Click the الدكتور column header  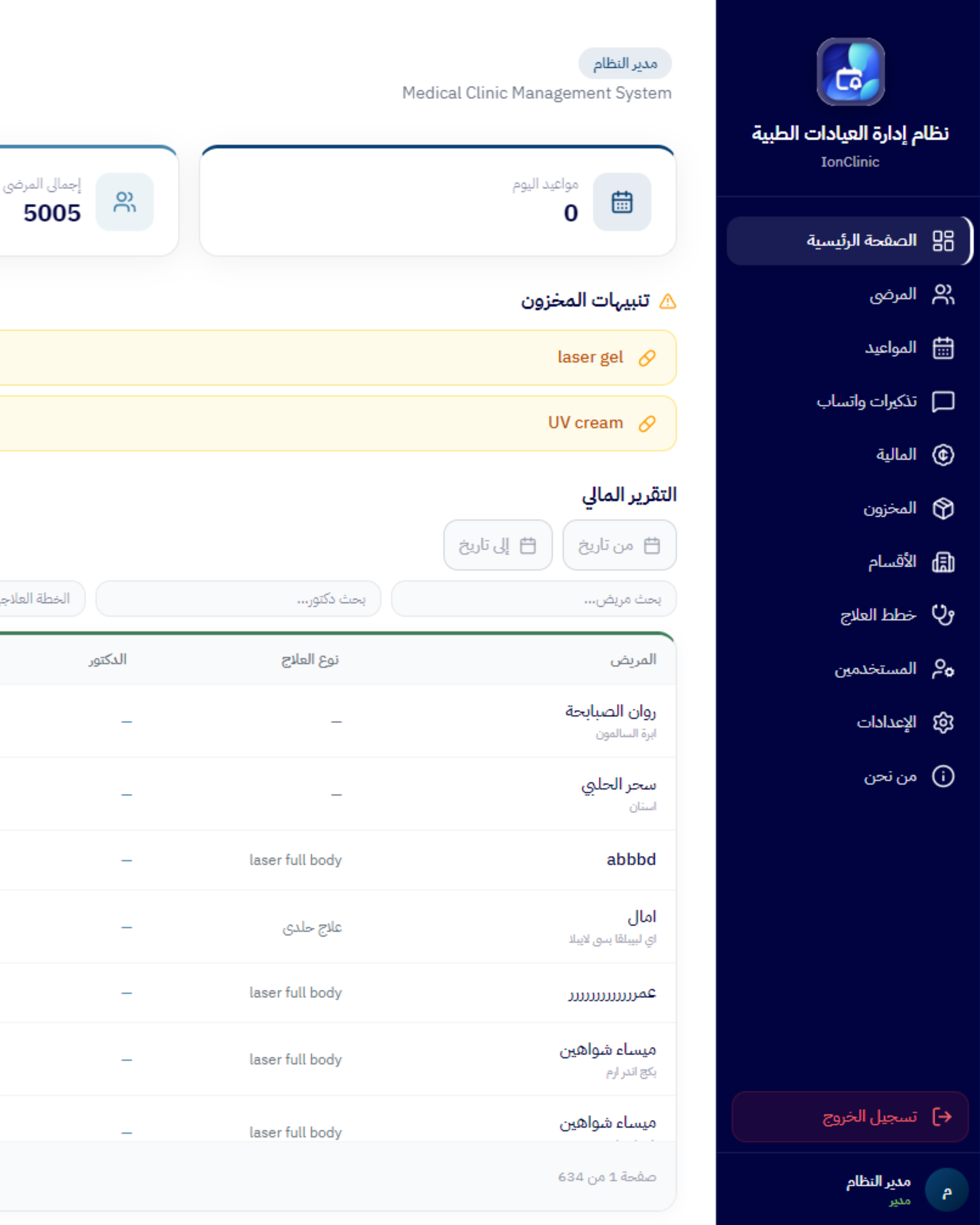(107, 660)
